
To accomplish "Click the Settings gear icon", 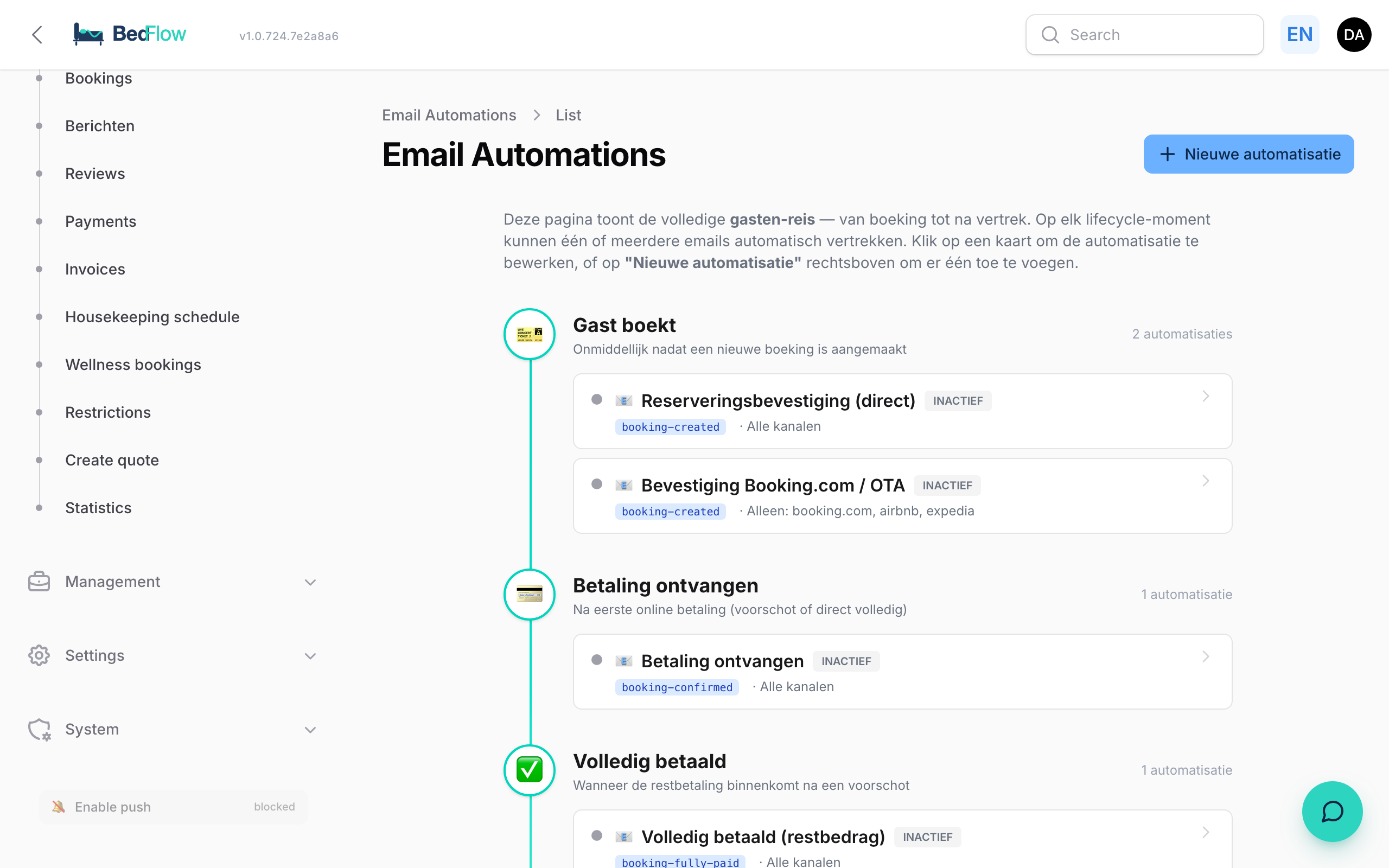I will (39, 655).
